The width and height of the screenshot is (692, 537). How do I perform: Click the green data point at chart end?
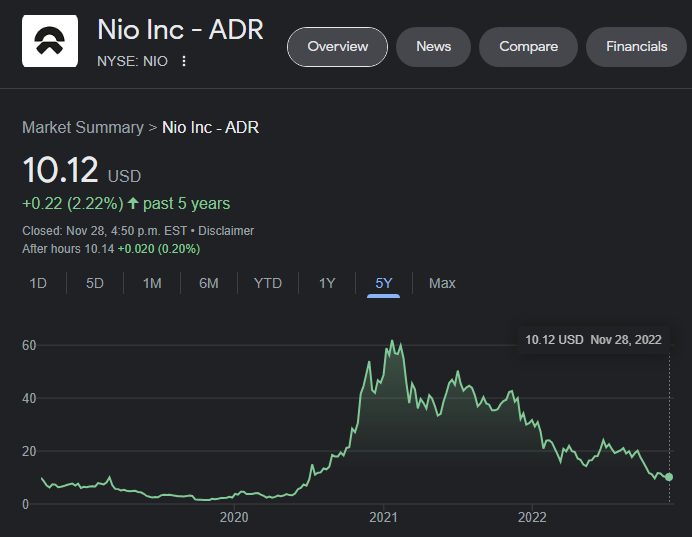(x=669, y=477)
